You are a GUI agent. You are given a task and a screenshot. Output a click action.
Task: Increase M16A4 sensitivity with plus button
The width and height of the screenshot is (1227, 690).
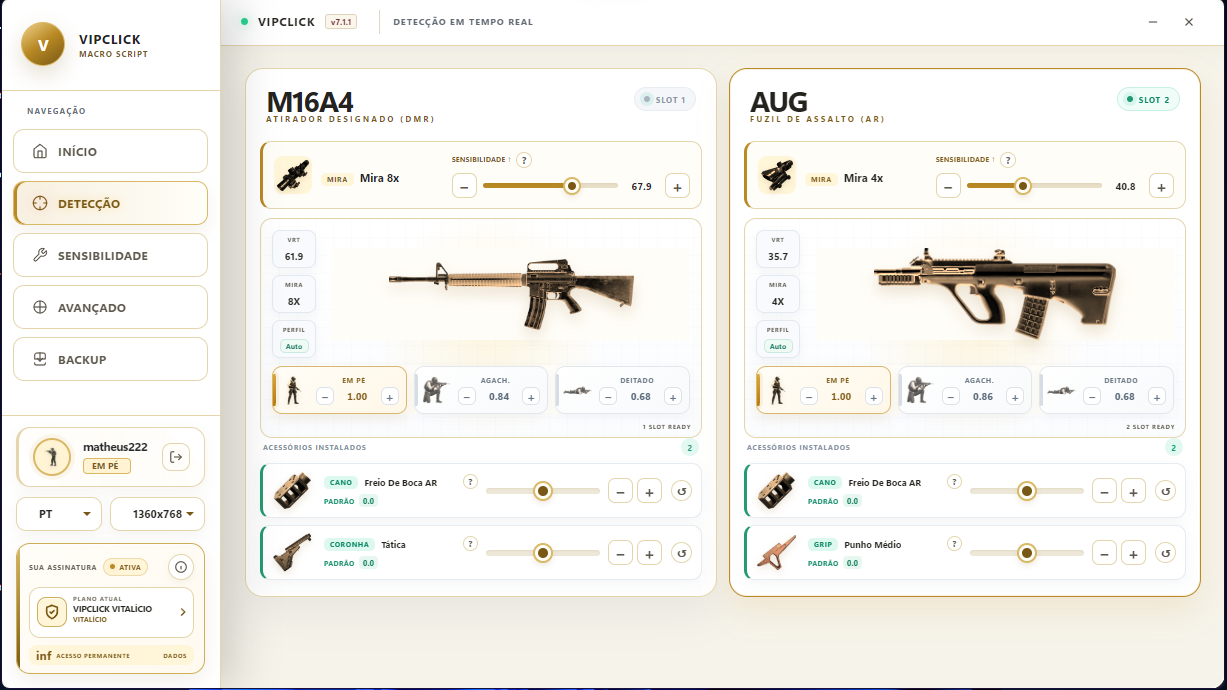click(677, 186)
